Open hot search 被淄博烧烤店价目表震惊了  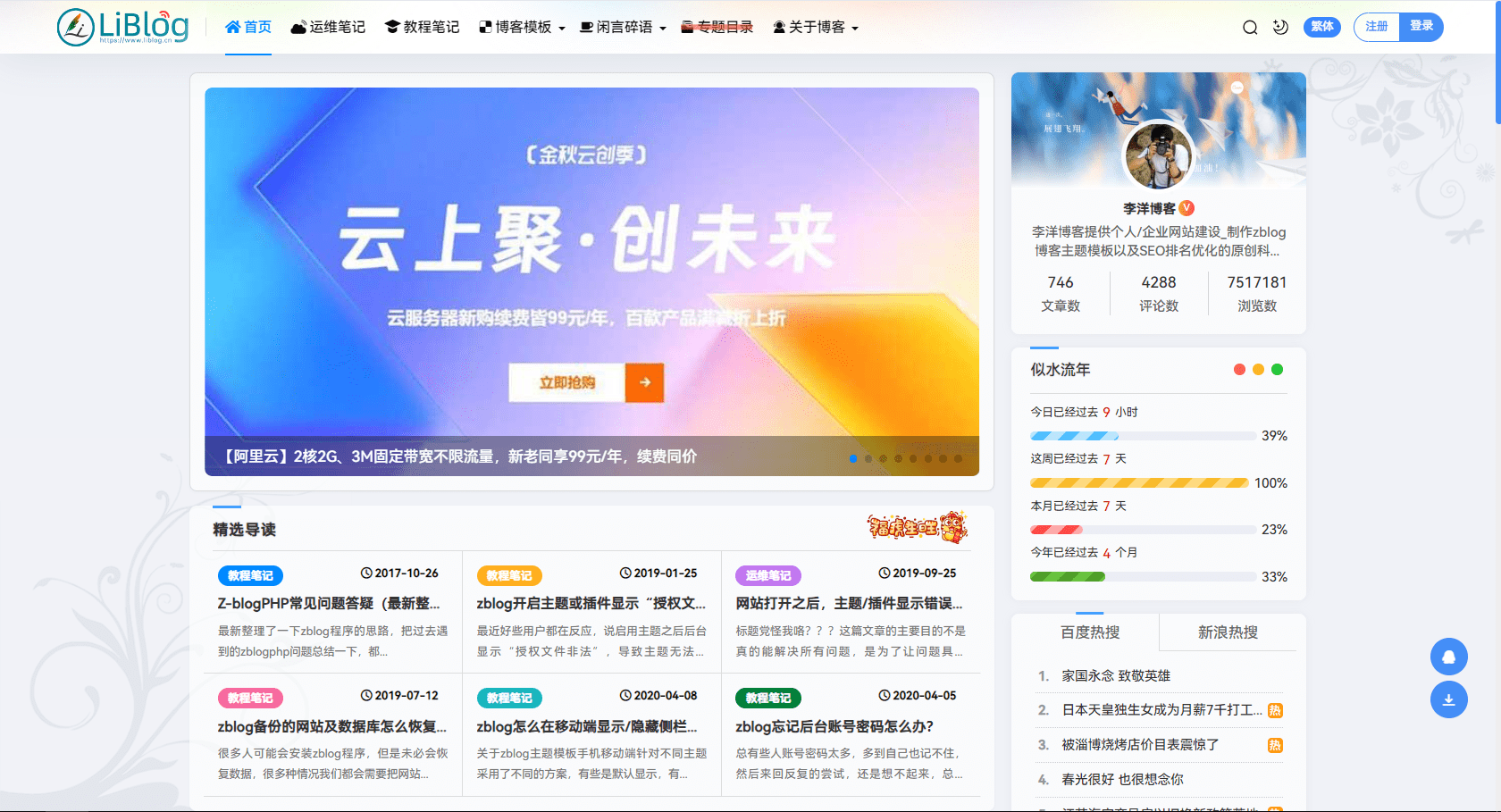1140,745
